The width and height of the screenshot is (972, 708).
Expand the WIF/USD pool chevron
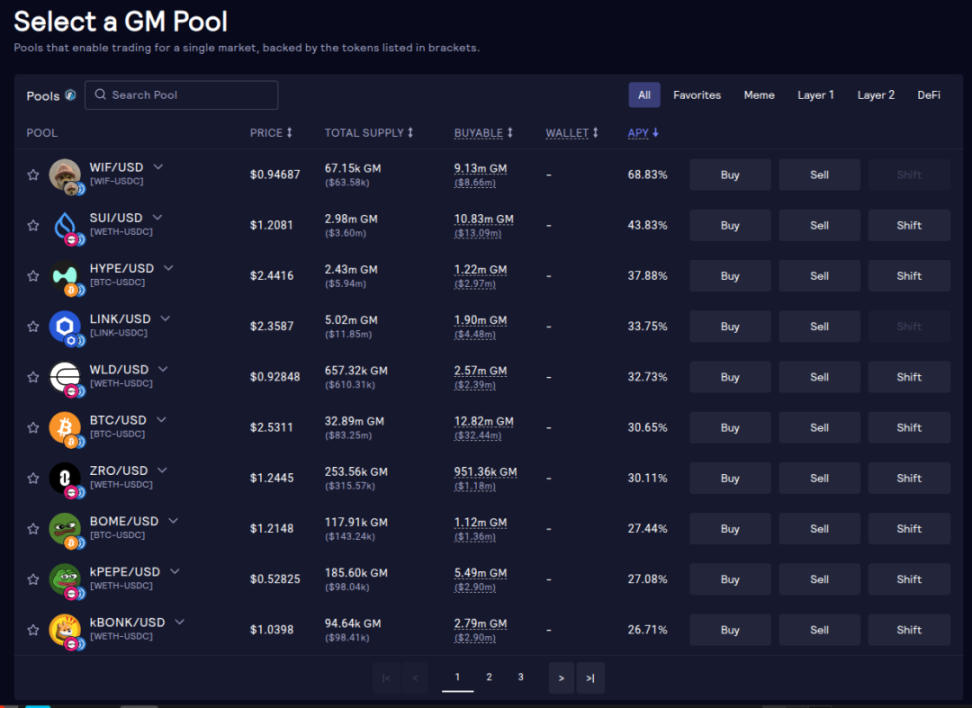pyautogui.click(x=158, y=167)
